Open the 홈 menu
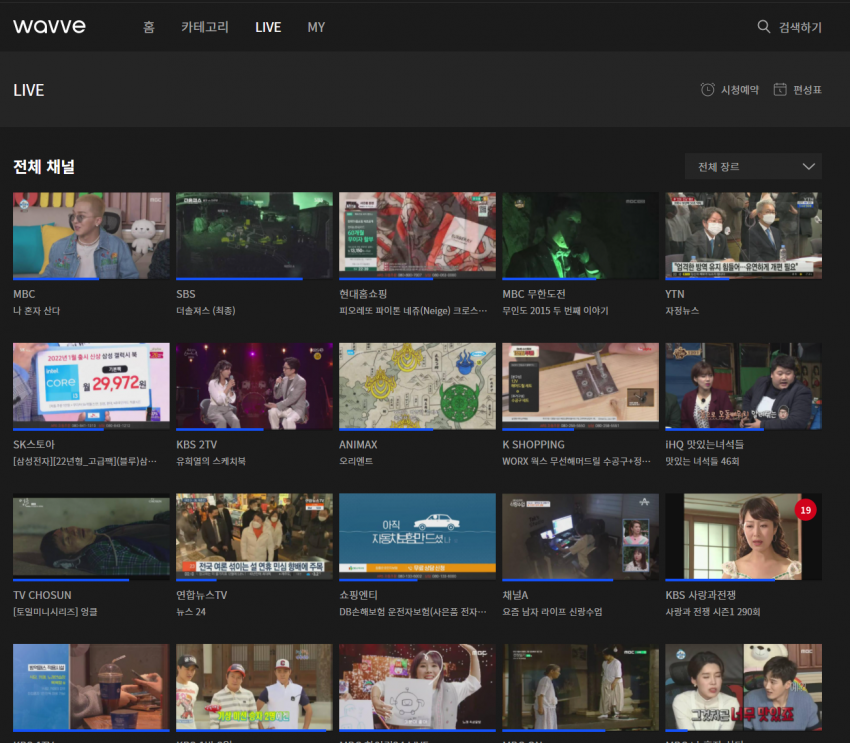This screenshot has width=850, height=743. tap(149, 27)
